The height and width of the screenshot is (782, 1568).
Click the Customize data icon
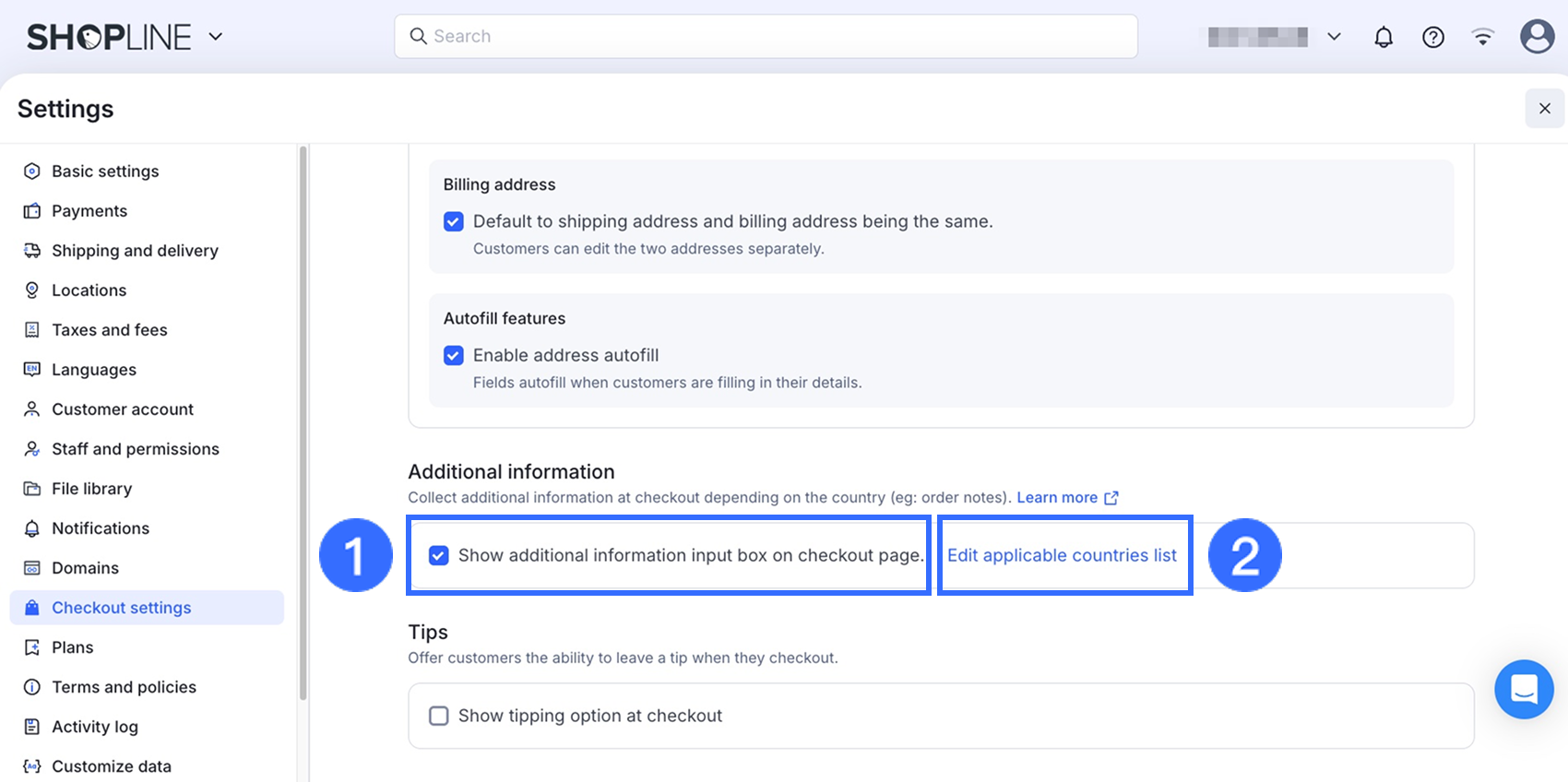pyautogui.click(x=32, y=766)
